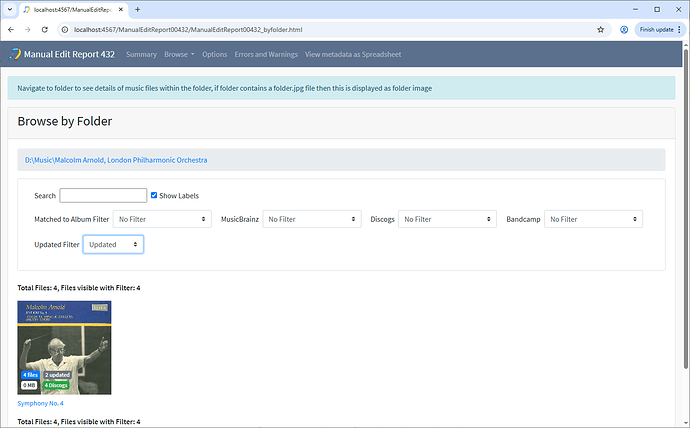Image resolution: width=690 pixels, height=428 pixels.
Task: Open a new browser tab
Action: pos(138,9)
